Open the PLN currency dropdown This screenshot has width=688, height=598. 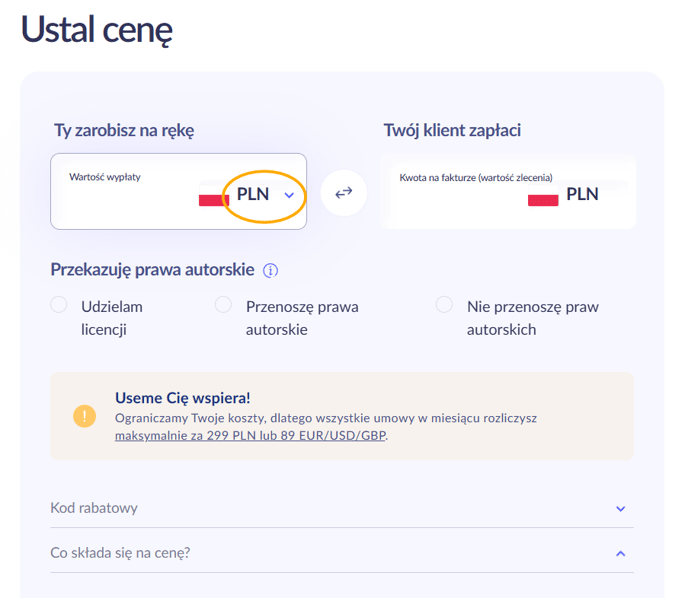[x=265, y=194]
